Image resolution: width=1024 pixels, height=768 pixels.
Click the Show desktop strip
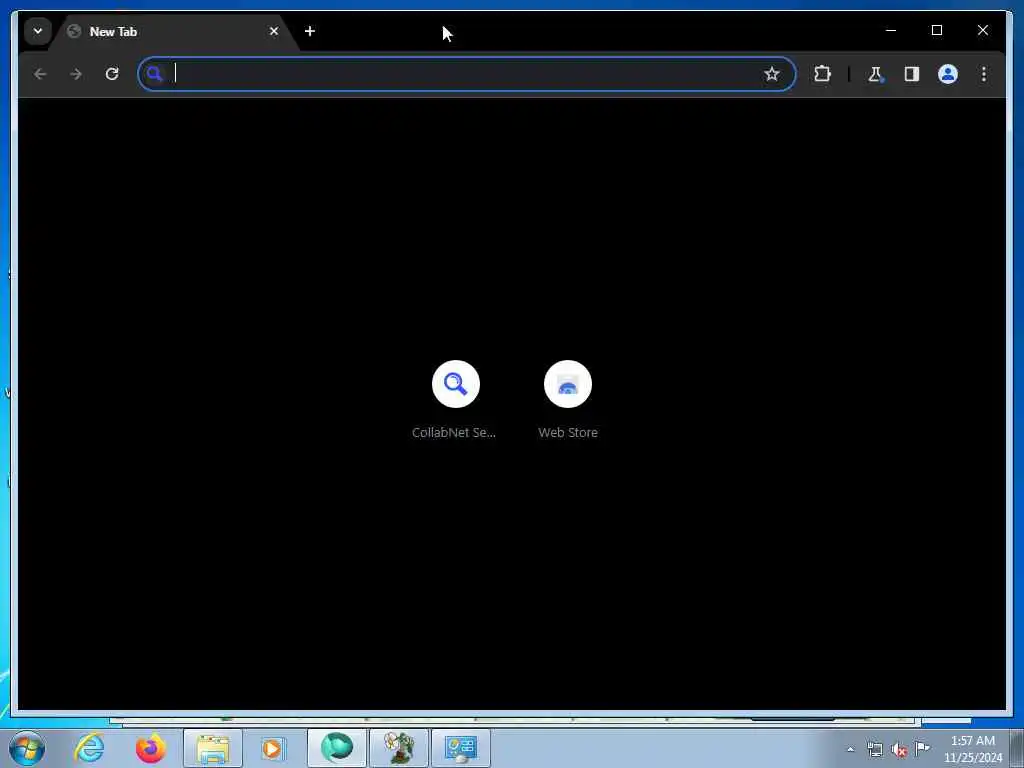pyautogui.click(x=1017, y=748)
